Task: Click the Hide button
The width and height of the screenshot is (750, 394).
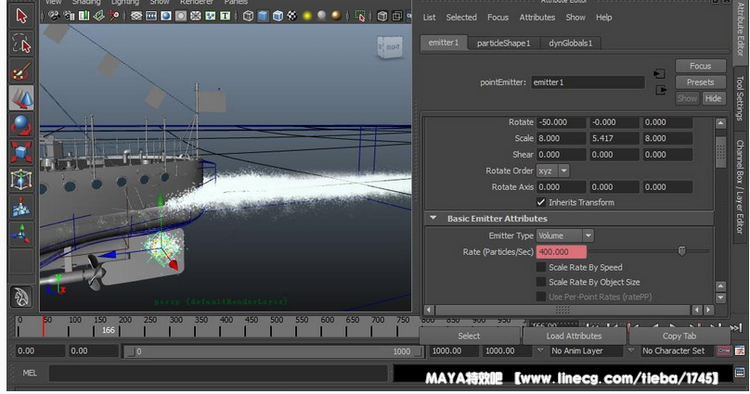Action: pyautogui.click(x=713, y=98)
